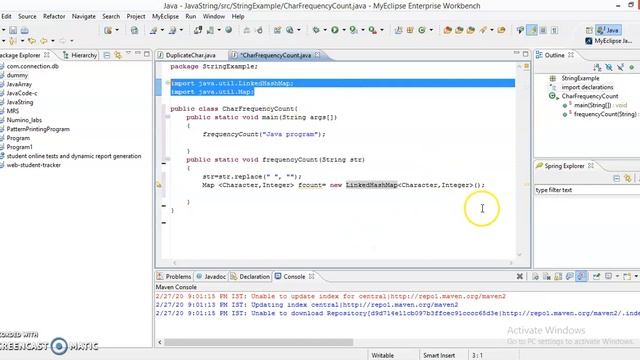Toggle Hide Static Members in Outline toolbar
This screenshot has height=360, width=640.
click(x=620, y=67)
